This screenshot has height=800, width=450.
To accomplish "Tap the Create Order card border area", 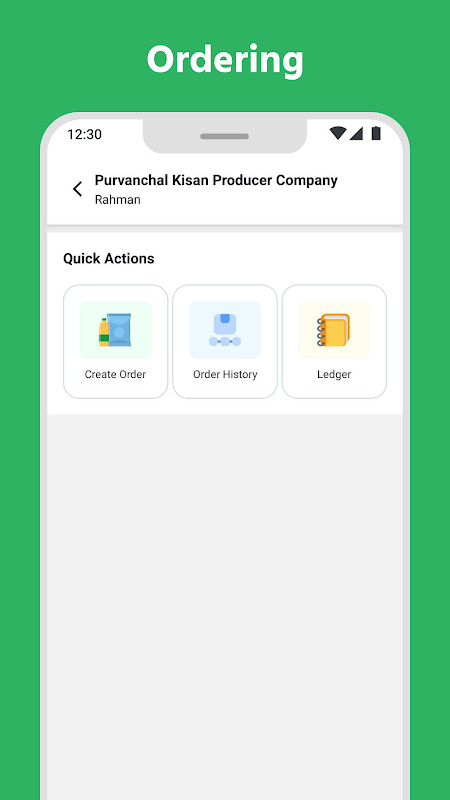I will coord(115,341).
